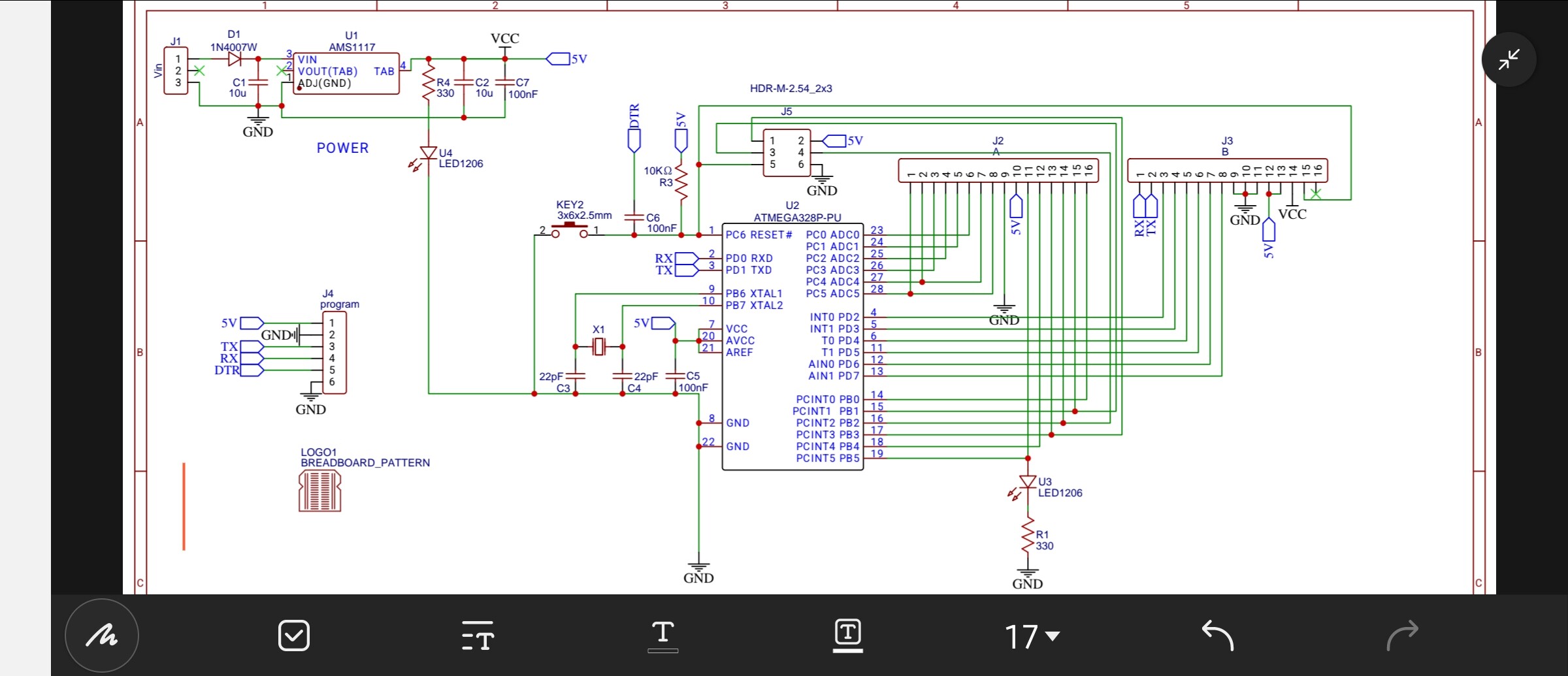The width and height of the screenshot is (1568, 676).
Task: Collapse the fullscreen view with the shrink icon
Action: [1509, 59]
